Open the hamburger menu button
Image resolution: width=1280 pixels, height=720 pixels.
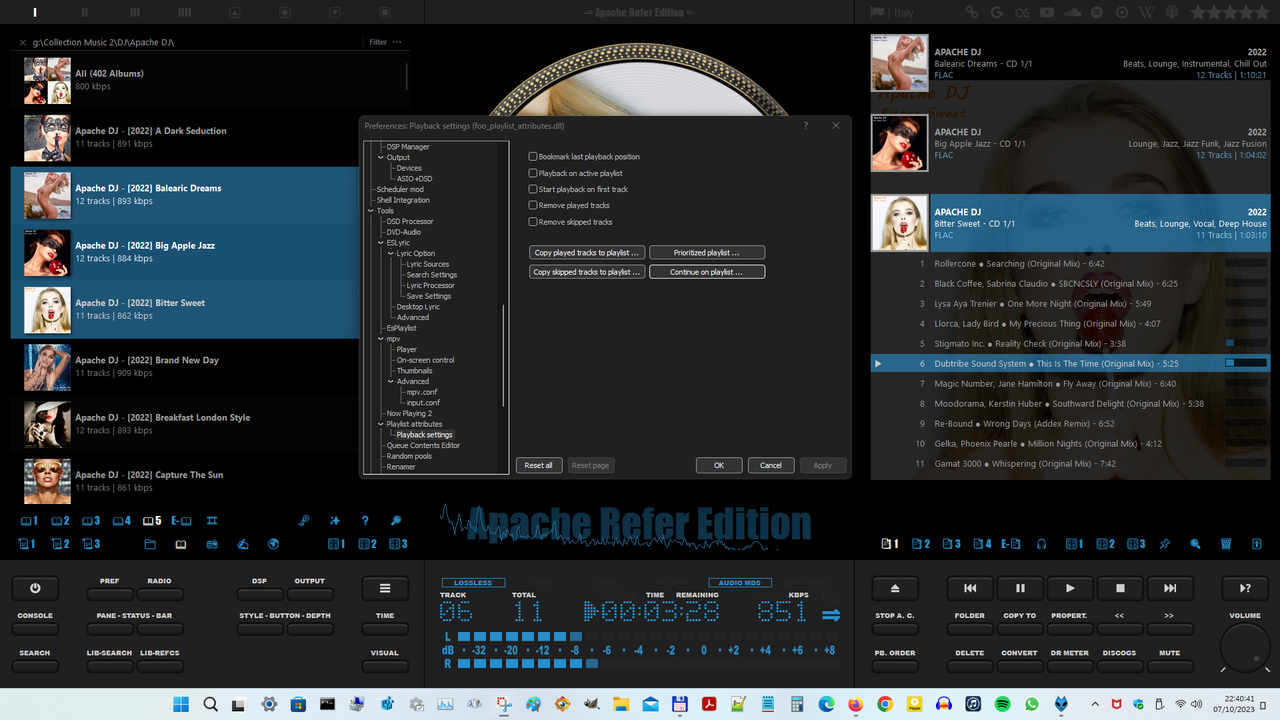pos(384,587)
